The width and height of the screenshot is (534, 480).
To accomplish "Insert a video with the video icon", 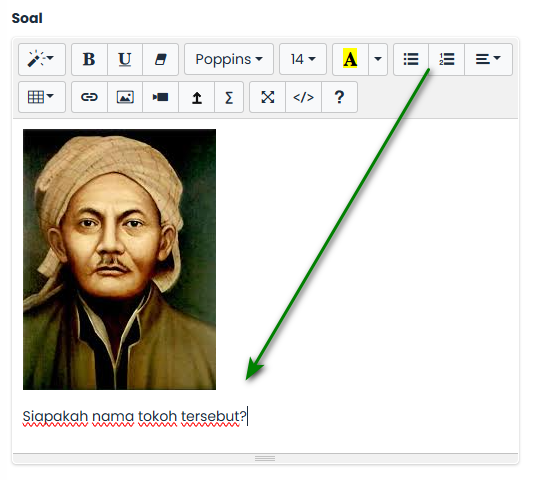I will point(160,97).
